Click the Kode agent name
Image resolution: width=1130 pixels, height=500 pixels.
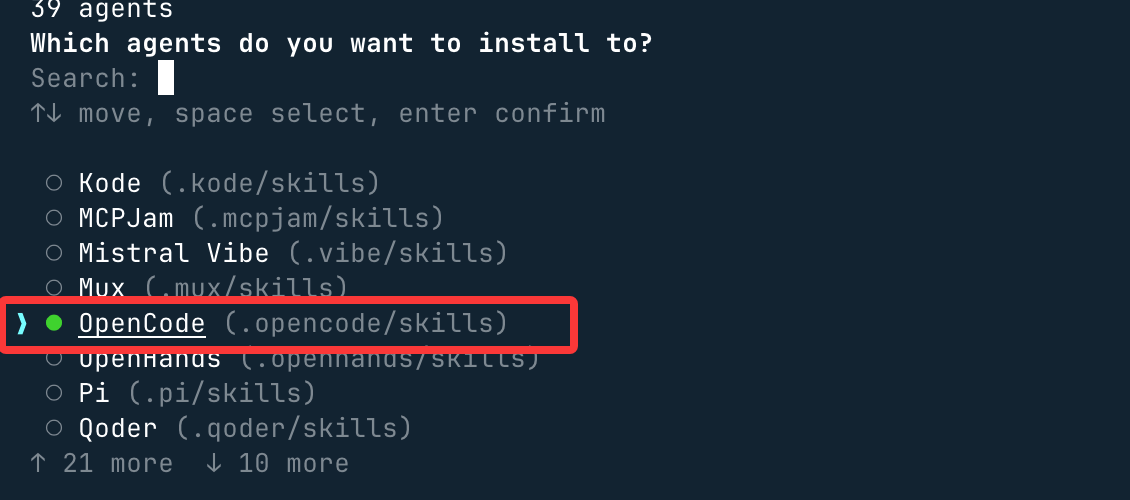(x=110, y=183)
